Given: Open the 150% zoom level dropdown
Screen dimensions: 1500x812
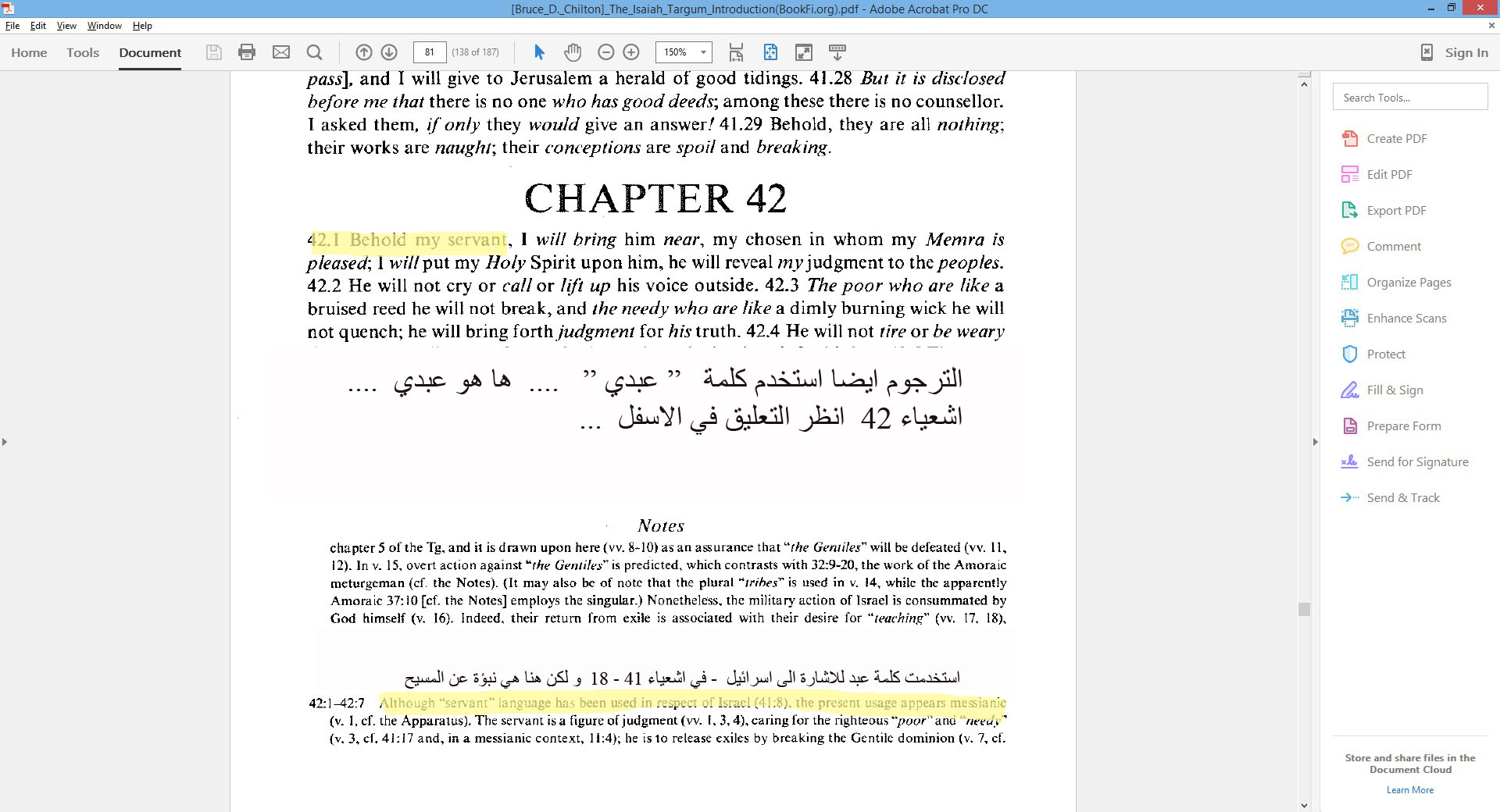Looking at the screenshot, I should 703,52.
